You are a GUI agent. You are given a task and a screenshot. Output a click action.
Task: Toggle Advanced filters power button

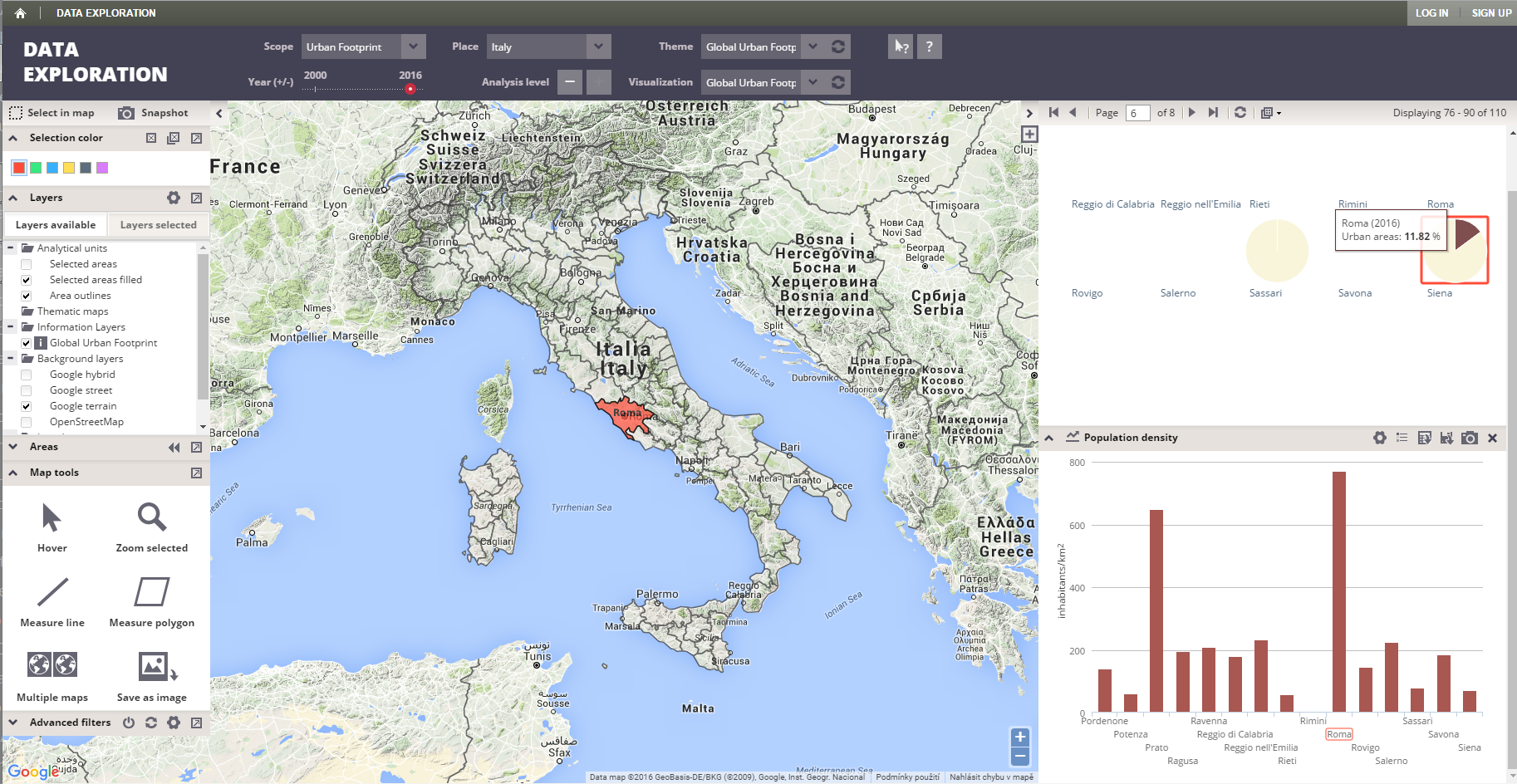129,723
